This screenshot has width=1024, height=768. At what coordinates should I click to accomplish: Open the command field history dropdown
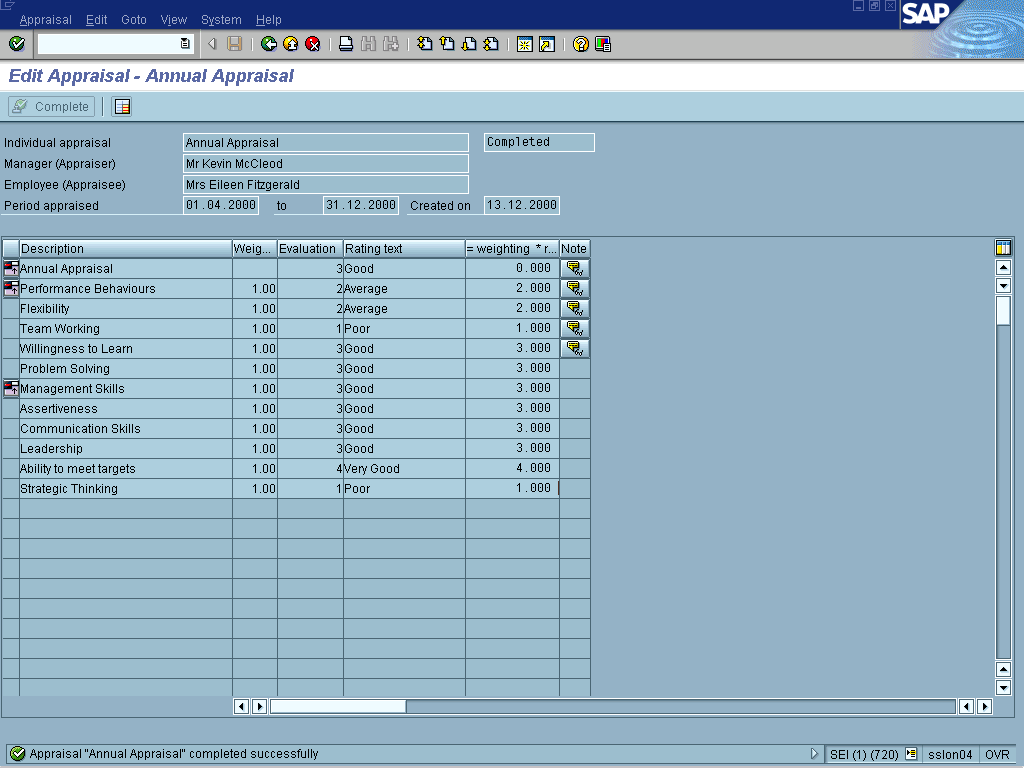(185, 44)
